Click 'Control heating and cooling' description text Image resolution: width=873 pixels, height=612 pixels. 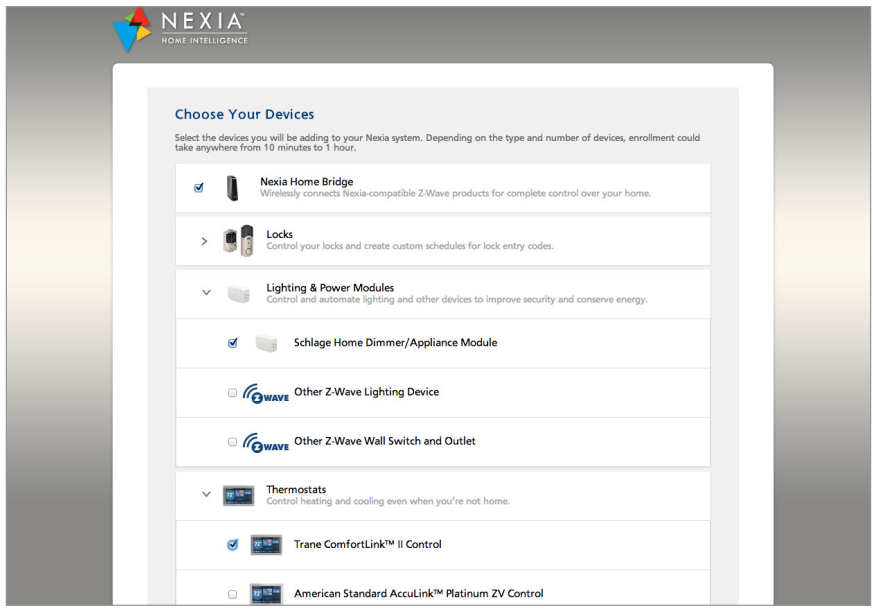(388, 501)
